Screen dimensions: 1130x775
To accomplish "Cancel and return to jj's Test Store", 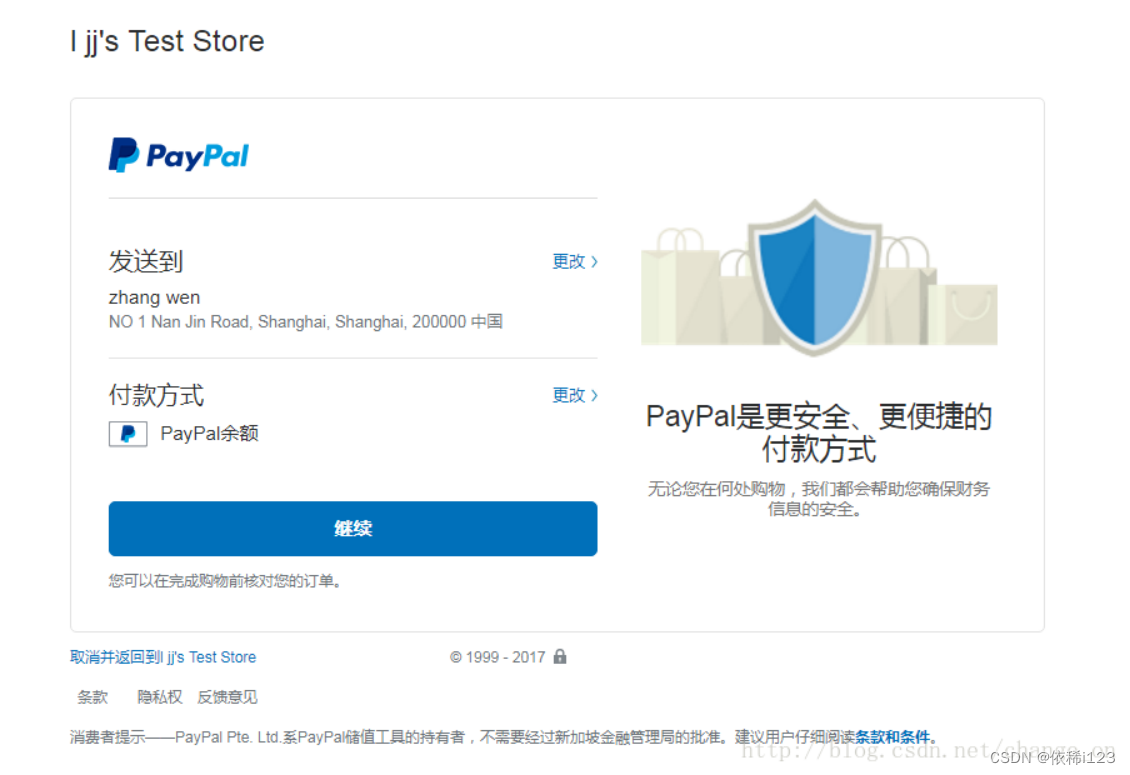I will [163, 657].
